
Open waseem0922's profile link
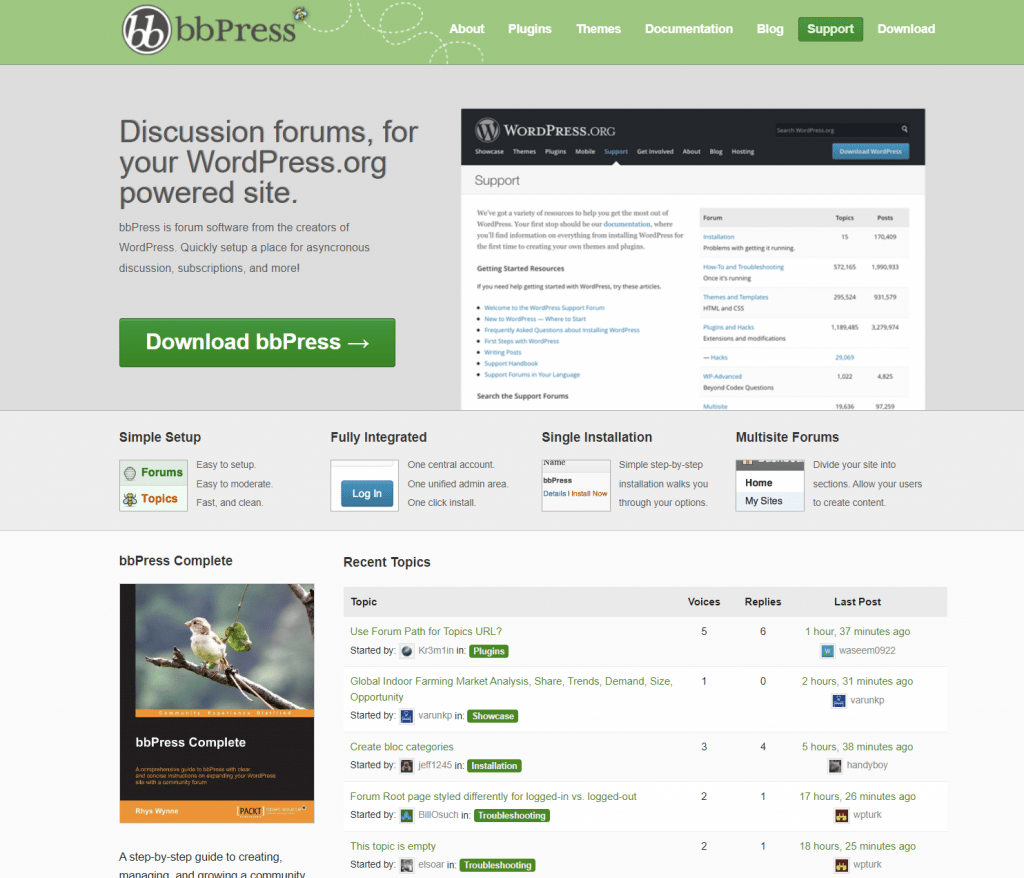[867, 651]
